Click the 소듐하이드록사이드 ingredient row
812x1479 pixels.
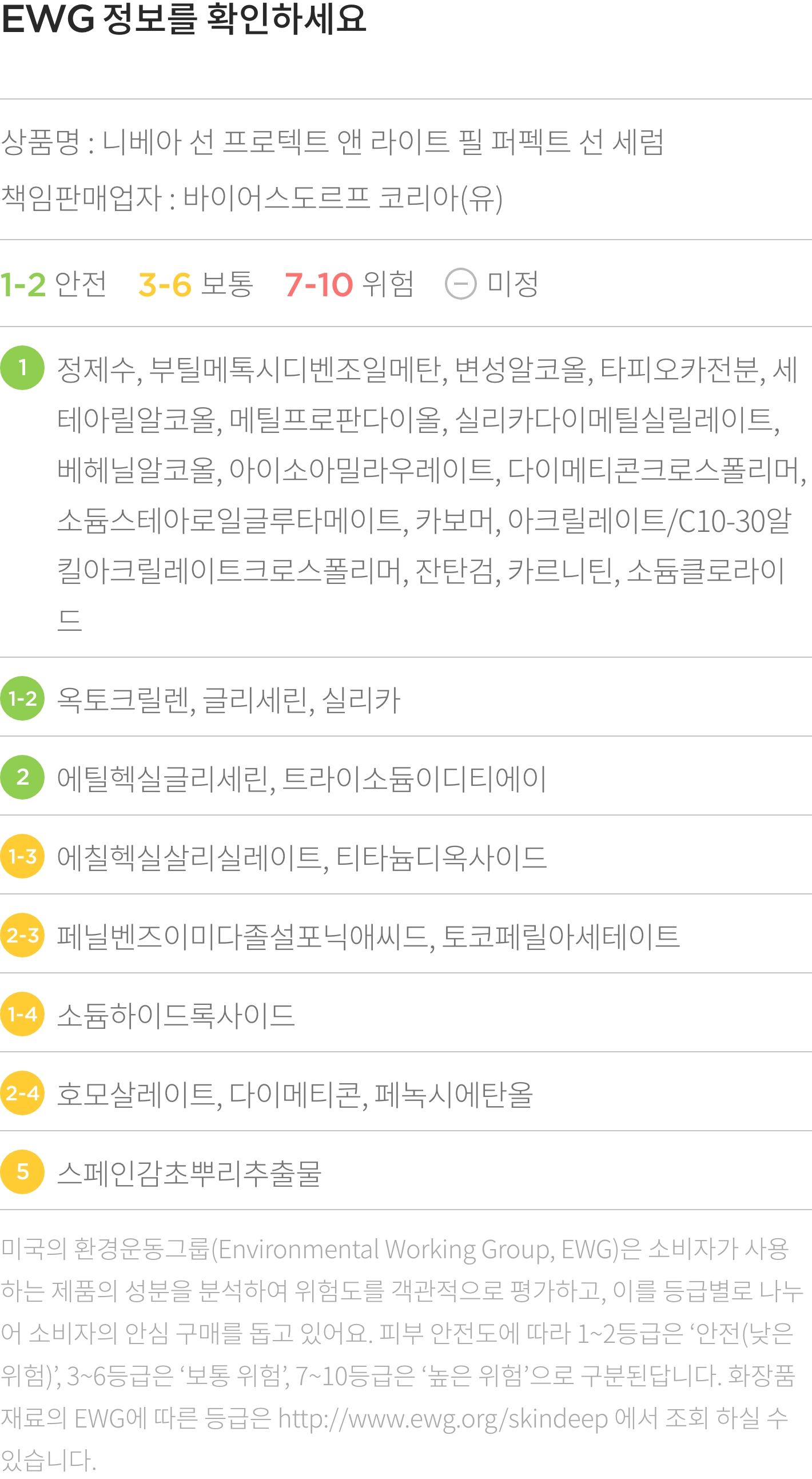[405, 1014]
